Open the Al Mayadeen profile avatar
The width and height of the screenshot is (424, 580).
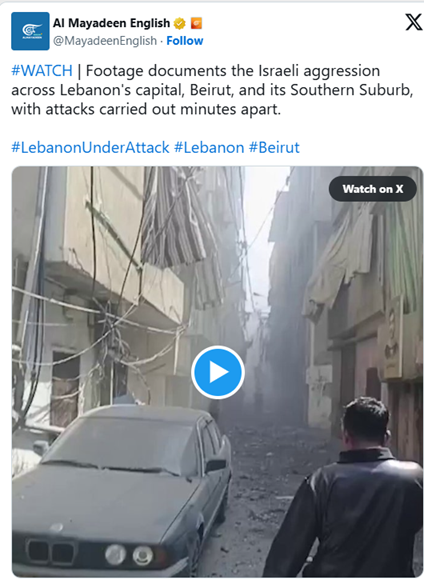(30, 31)
